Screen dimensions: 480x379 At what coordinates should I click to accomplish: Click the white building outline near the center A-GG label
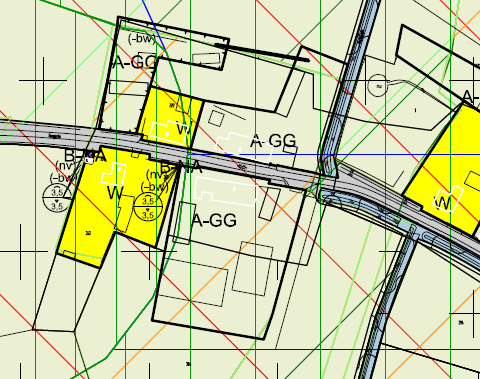tap(244, 147)
